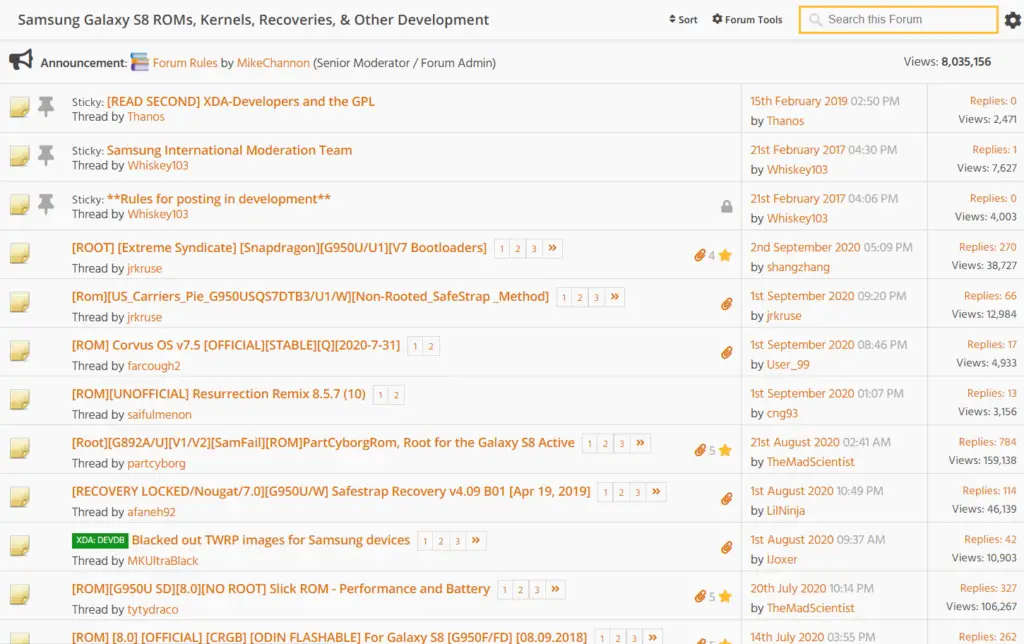Click note icon for Resurrection Remix thread
1024x644 pixels.
pos(20,400)
